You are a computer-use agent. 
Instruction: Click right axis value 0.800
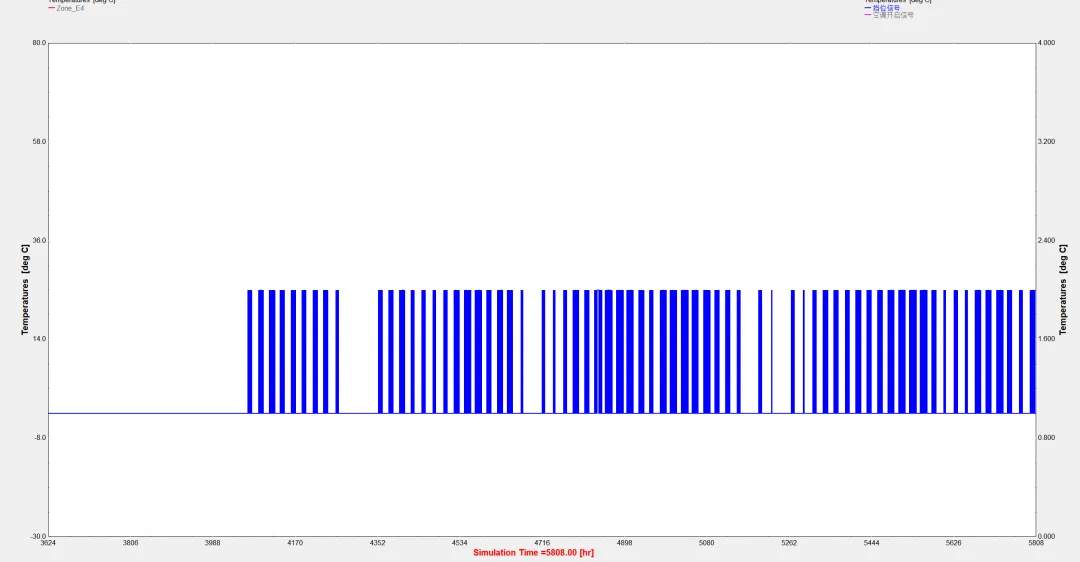click(1046, 437)
